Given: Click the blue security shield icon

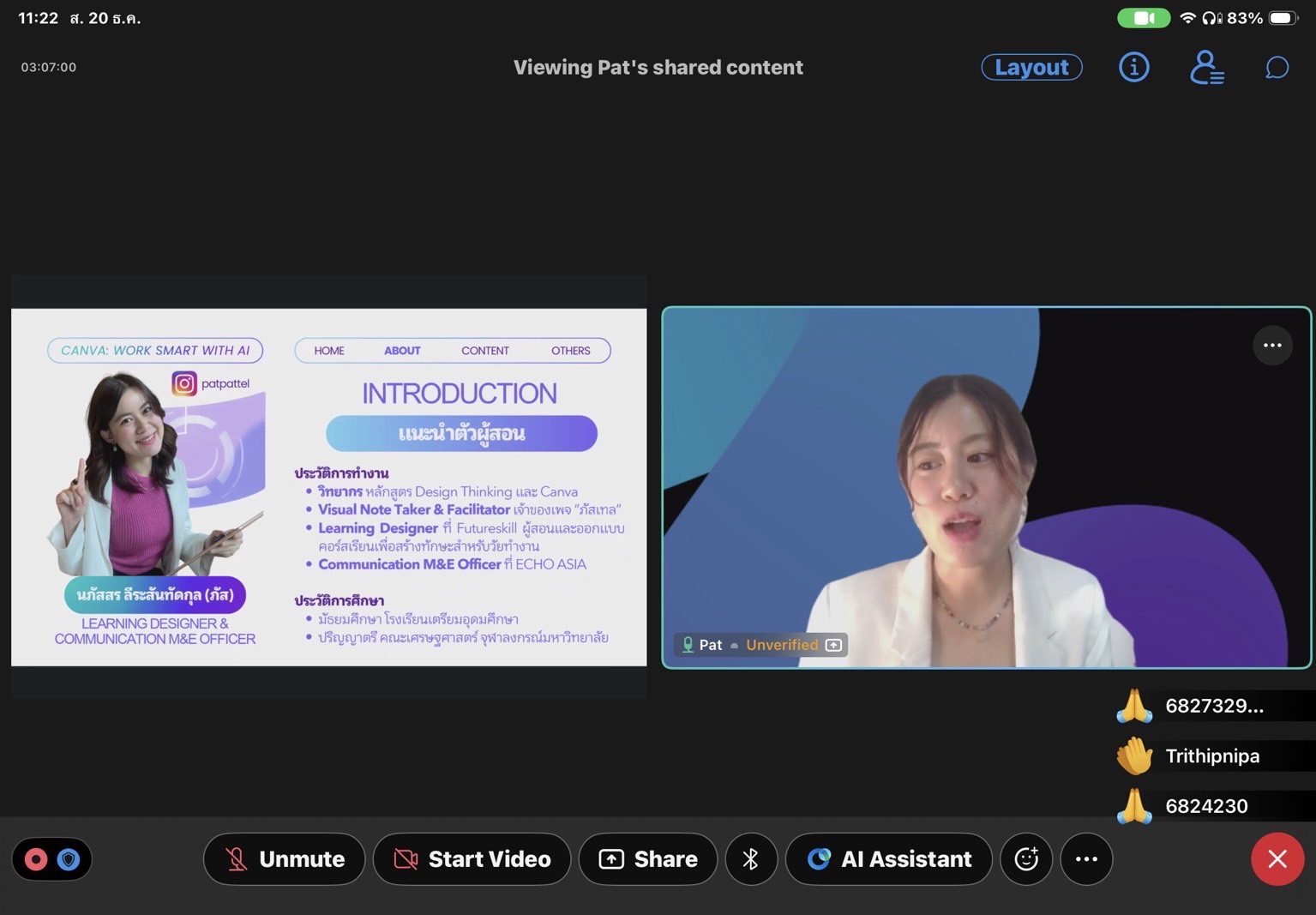Looking at the screenshot, I should [x=69, y=858].
